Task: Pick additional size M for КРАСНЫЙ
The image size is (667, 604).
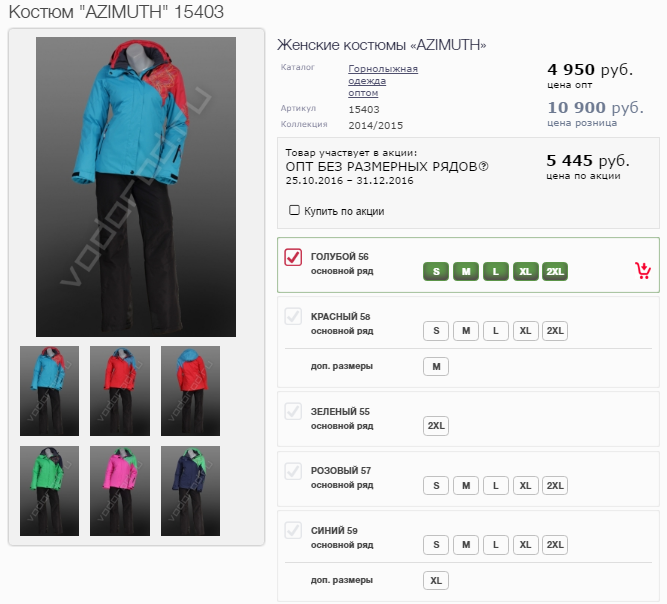Action: pos(435,366)
